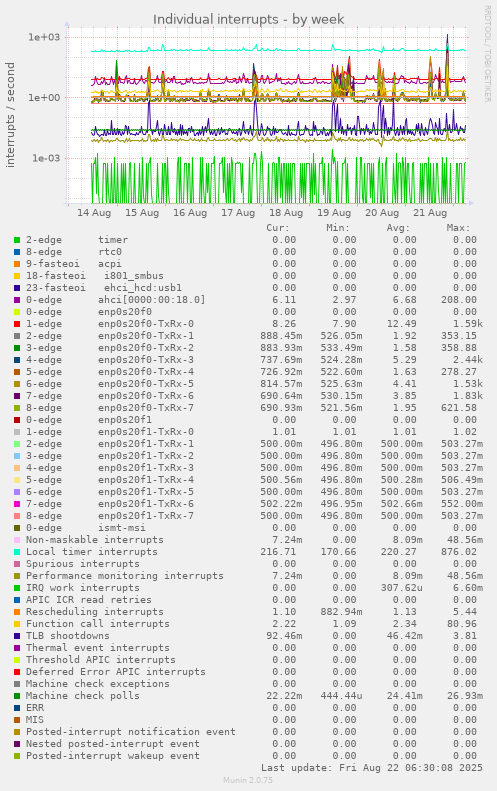Click the RRDTOOL / TOBI OETIKER vertical text
Viewport: 497px width, 791px height.
pos(487,54)
